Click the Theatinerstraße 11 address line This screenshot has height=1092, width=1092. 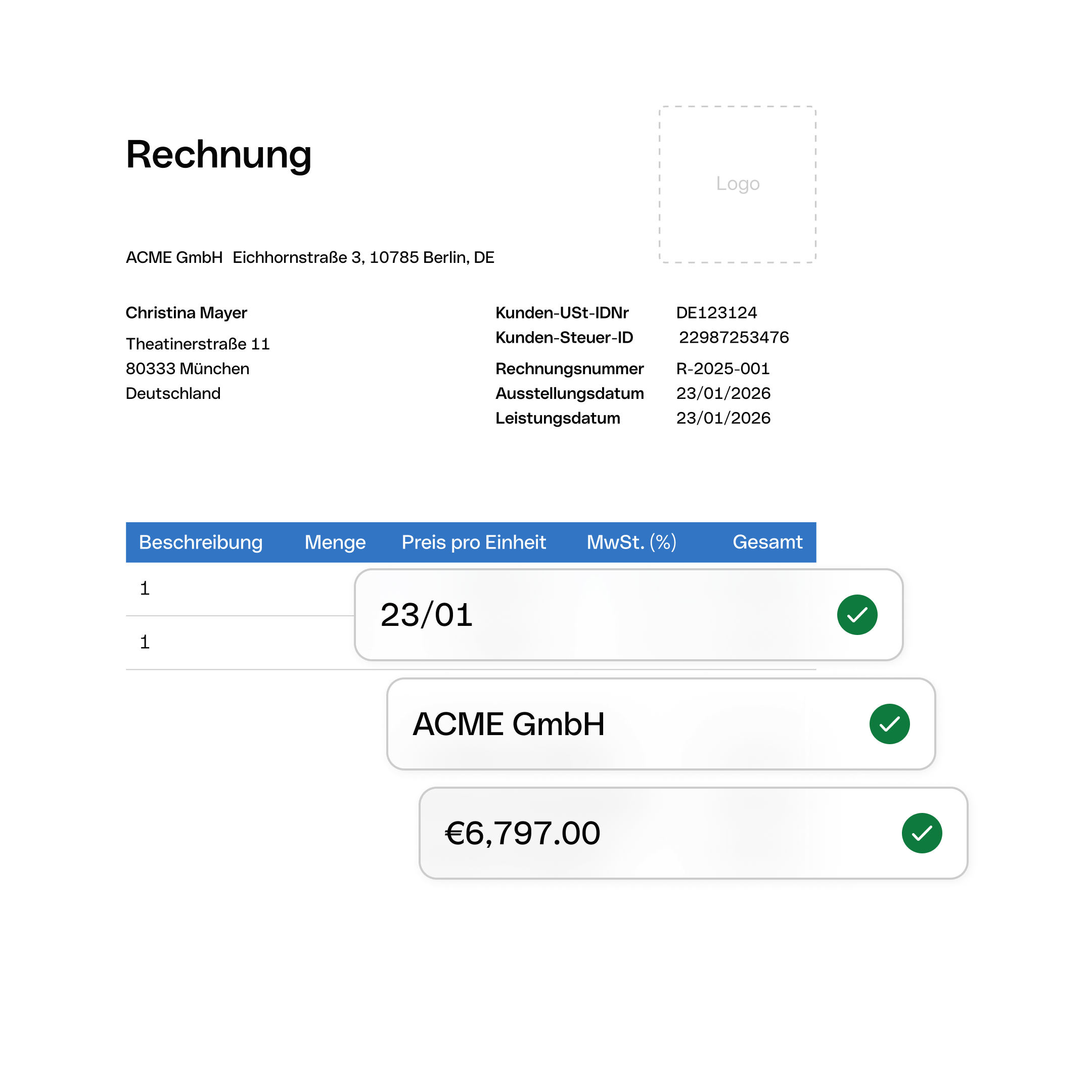(198, 344)
